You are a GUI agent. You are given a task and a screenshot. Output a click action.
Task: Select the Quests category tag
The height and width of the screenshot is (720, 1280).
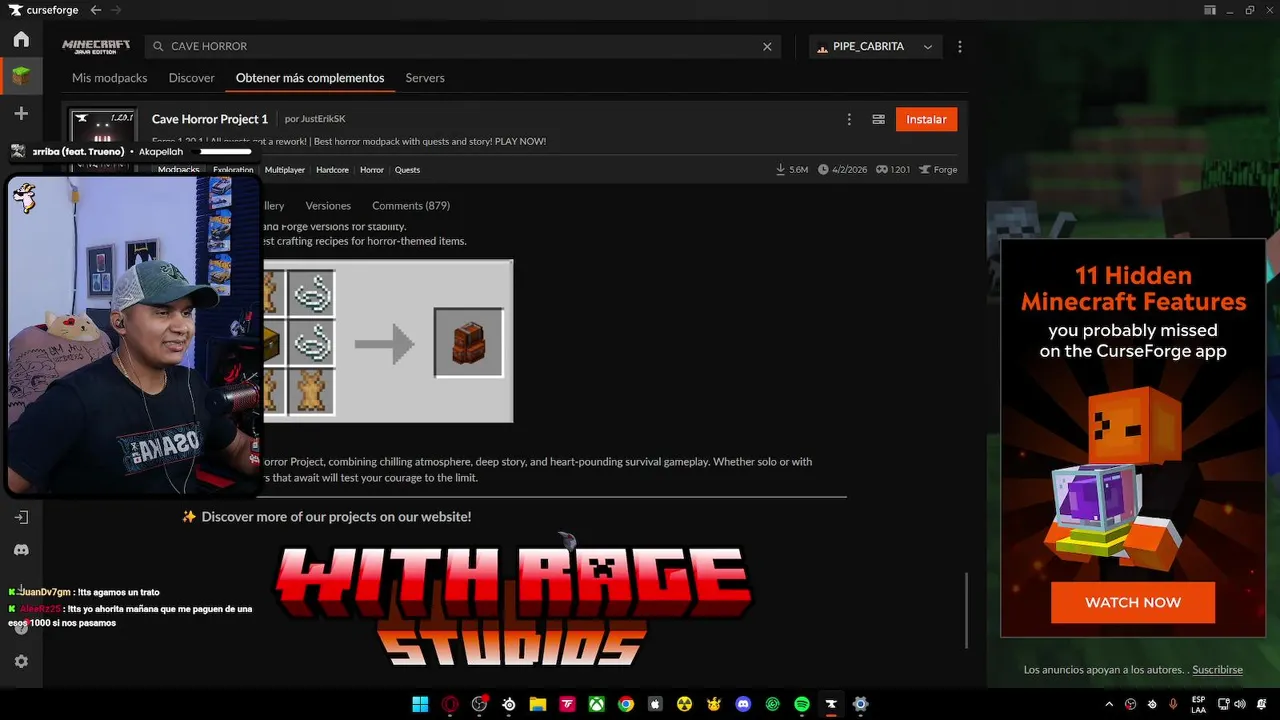coord(407,170)
